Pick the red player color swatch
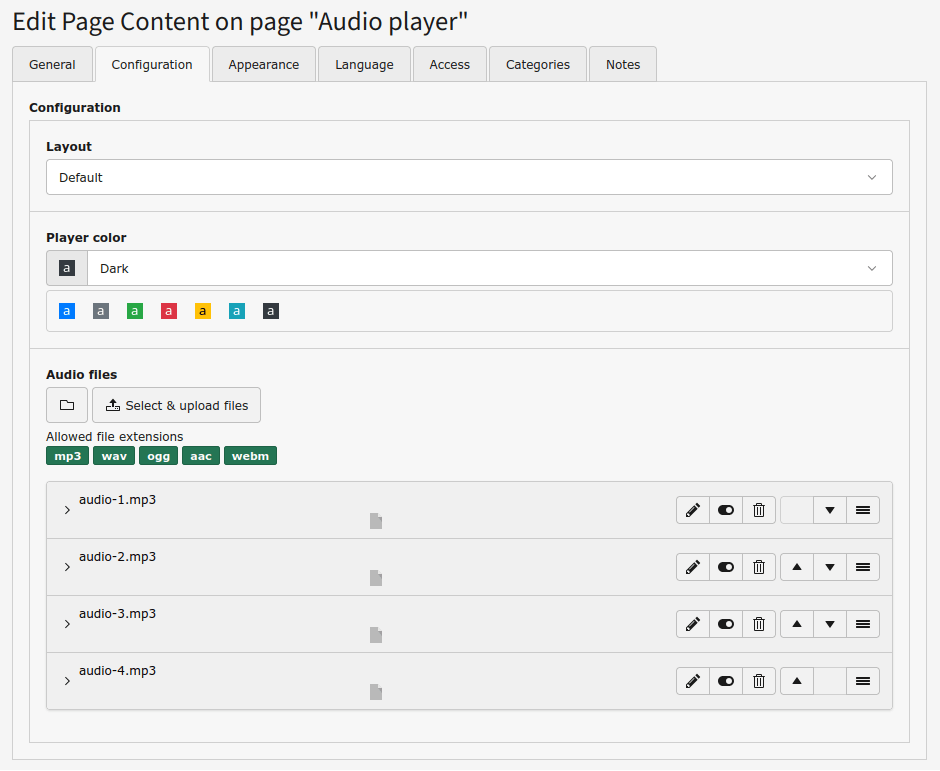 pos(169,311)
